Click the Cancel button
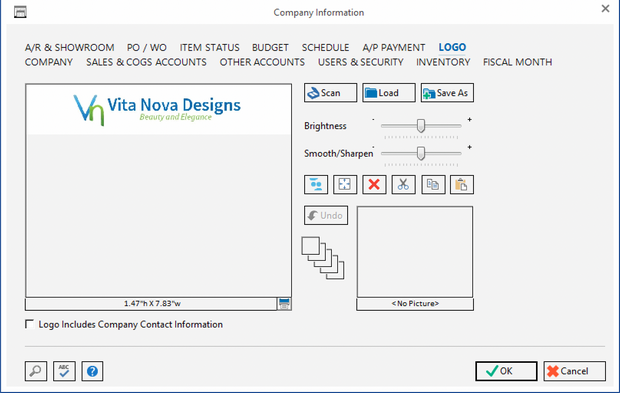Viewport: 620px width, 393px height. 574,371
